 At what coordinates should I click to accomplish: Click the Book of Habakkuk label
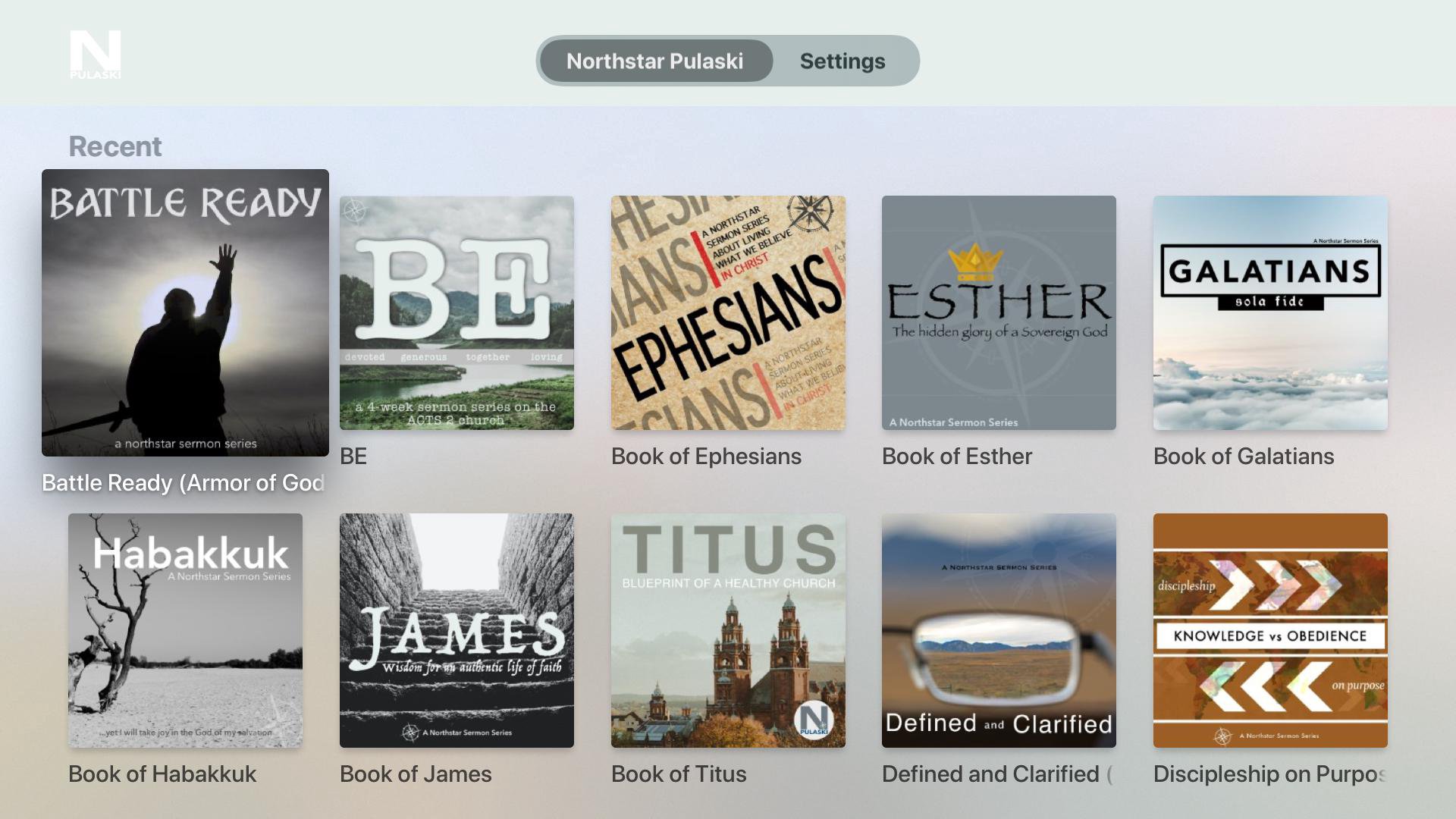162,774
